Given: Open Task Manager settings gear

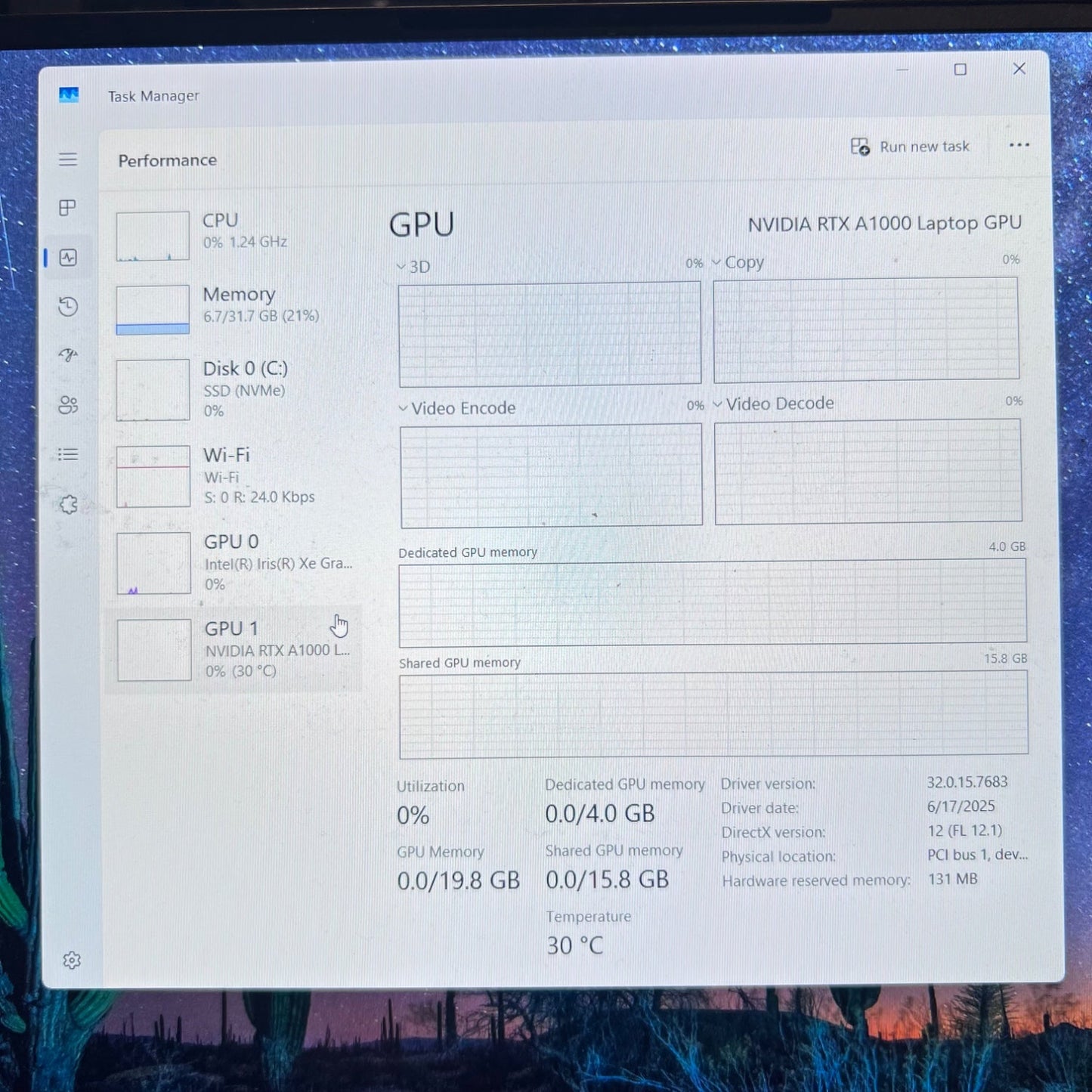Looking at the screenshot, I should pyautogui.click(x=72, y=960).
